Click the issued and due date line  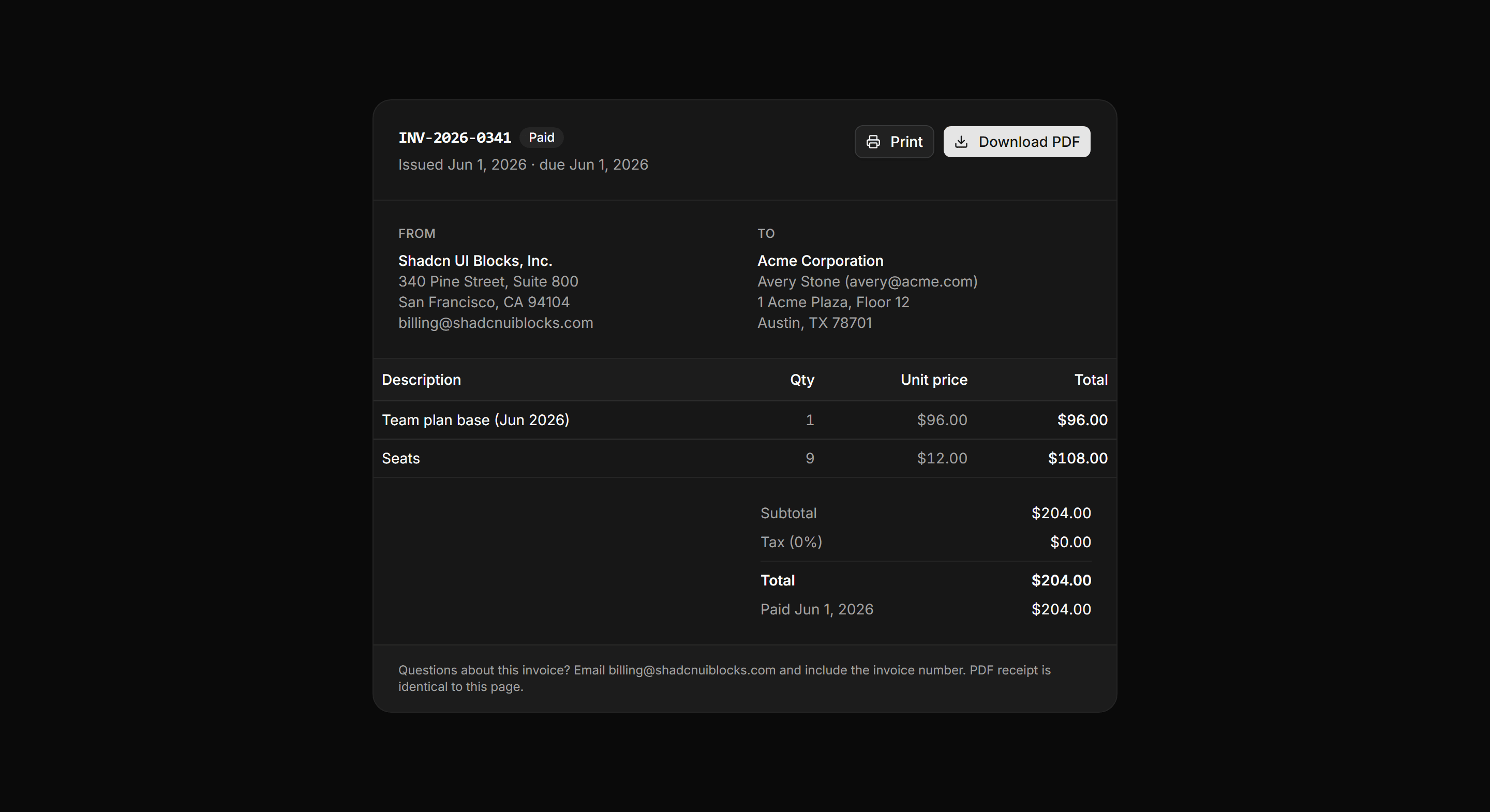523,165
